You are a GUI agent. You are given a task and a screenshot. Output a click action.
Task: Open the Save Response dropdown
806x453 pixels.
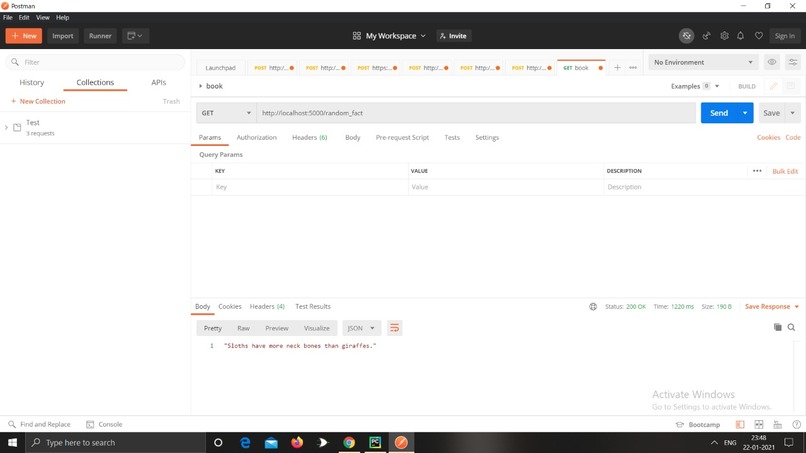(x=772, y=306)
